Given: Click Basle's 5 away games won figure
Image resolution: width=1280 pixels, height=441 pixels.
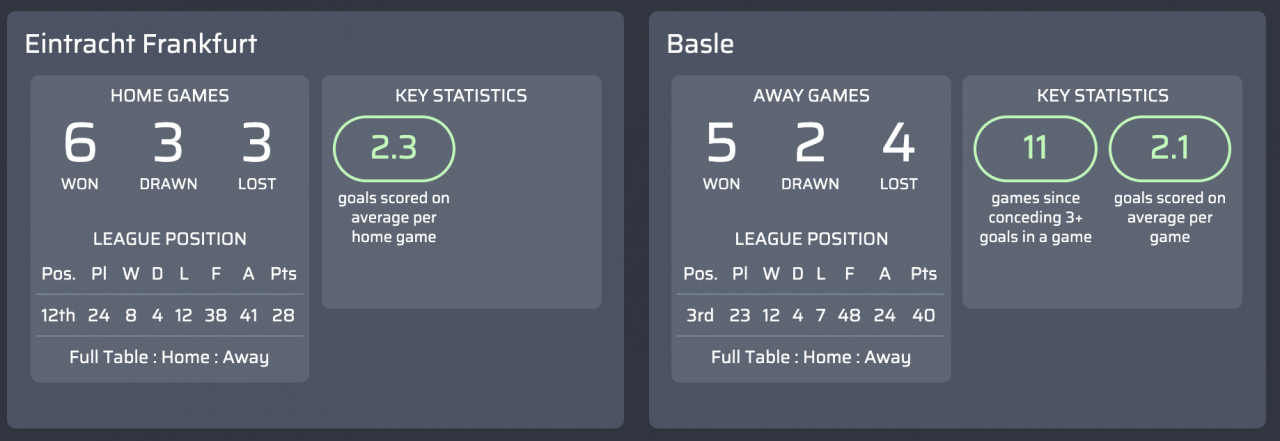Looking at the screenshot, I should pos(721,143).
